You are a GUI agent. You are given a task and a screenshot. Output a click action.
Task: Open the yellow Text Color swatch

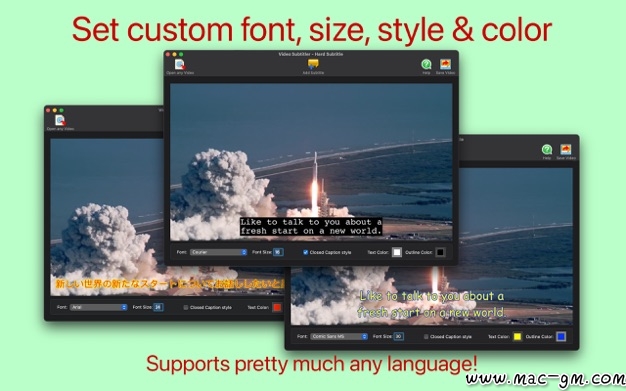[517, 337]
